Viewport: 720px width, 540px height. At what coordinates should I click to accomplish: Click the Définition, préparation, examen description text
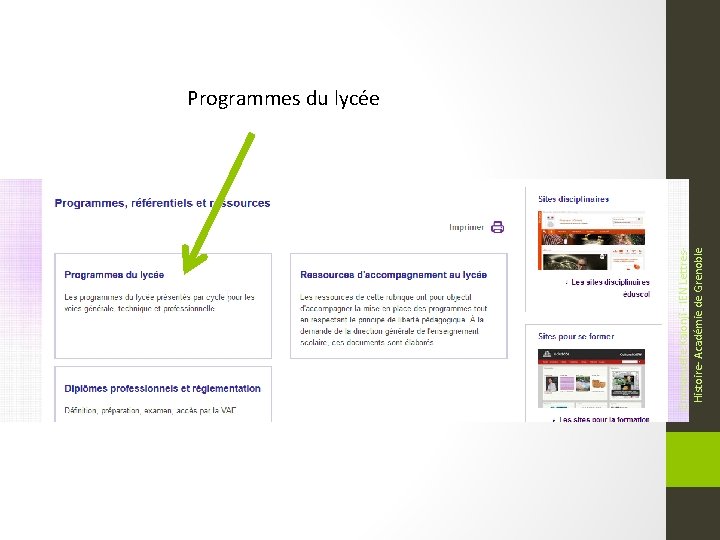(151, 411)
